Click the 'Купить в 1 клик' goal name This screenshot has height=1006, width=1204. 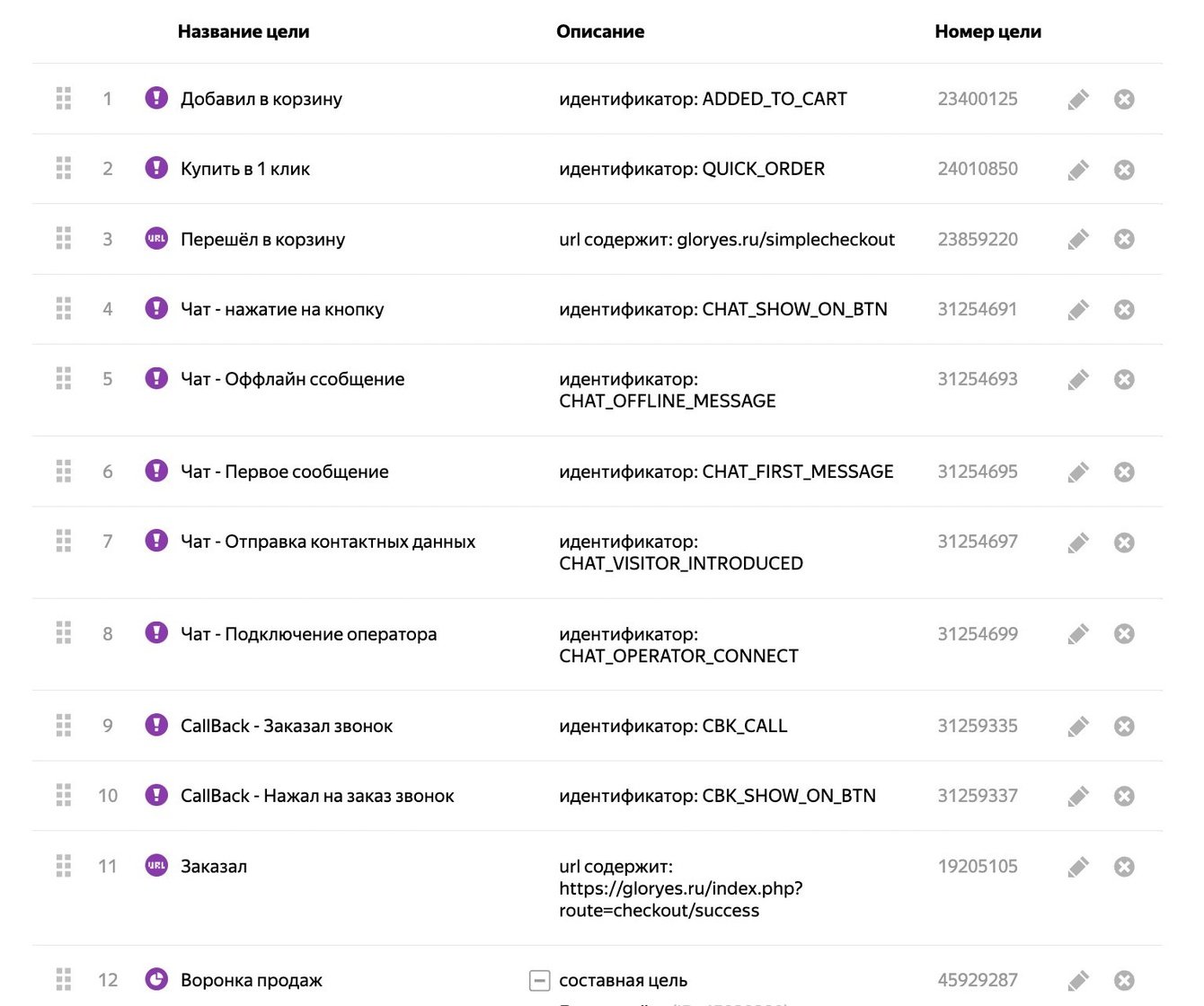click(x=245, y=169)
